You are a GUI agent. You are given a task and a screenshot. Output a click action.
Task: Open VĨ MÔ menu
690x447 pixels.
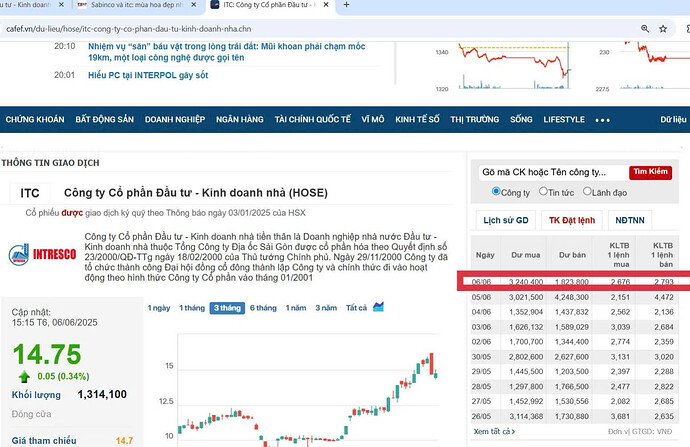point(373,120)
